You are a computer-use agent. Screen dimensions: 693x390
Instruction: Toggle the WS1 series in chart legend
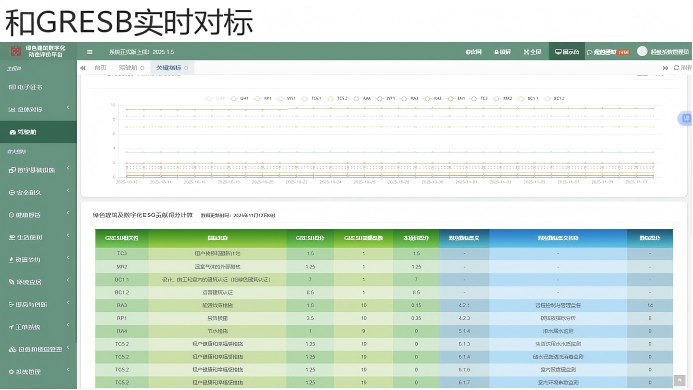click(286, 99)
